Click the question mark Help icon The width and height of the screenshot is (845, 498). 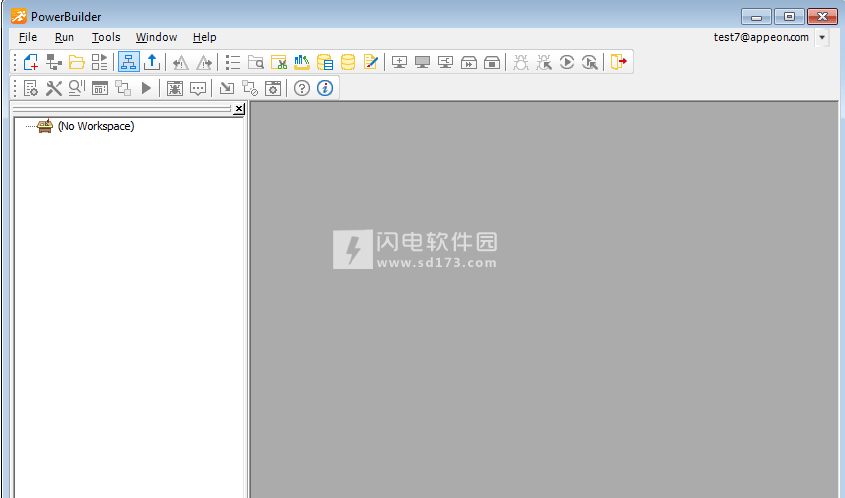pos(302,88)
